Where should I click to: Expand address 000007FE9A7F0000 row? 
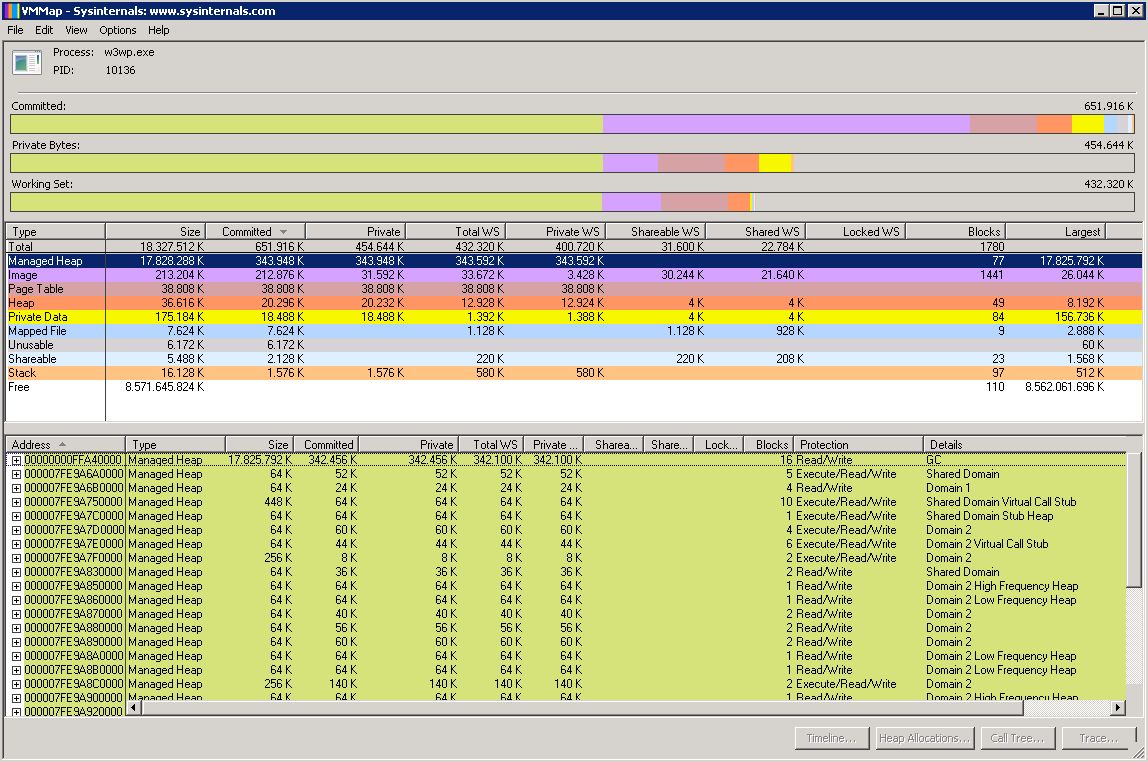tap(16, 558)
